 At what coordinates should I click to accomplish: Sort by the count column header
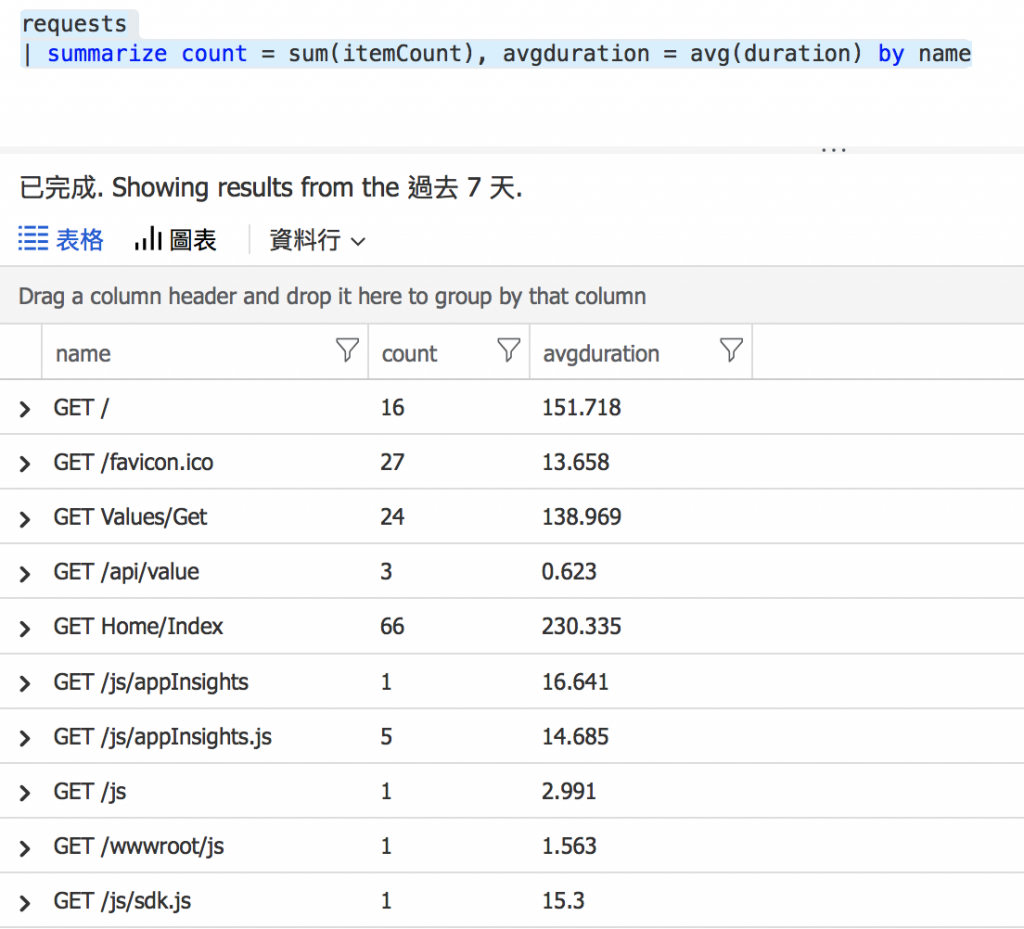pos(409,354)
